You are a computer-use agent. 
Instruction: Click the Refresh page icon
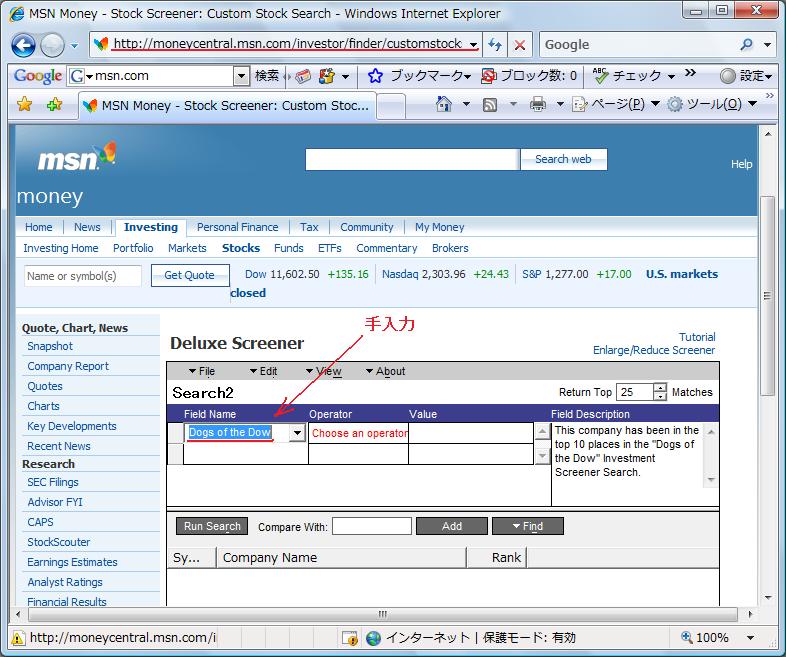coord(495,45)
